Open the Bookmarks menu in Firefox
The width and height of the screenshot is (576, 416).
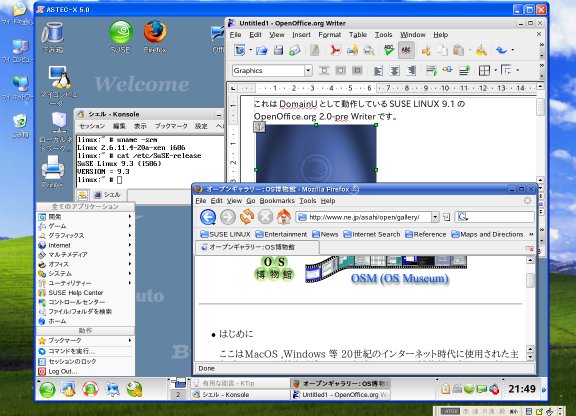(x=277, y=201)
